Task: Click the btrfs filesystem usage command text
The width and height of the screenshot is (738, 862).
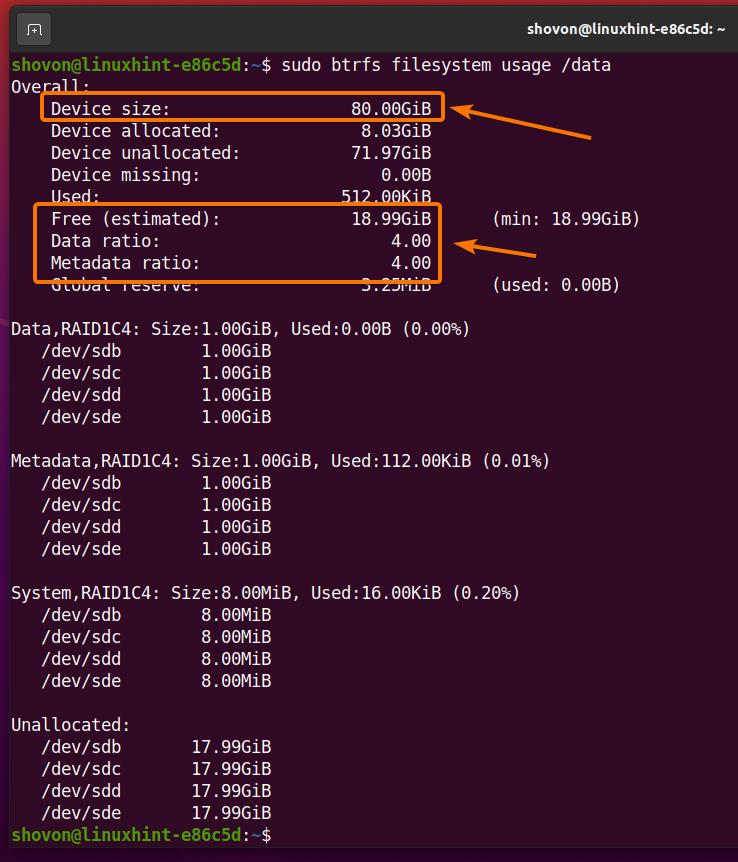Action: [x=446, y=65]
